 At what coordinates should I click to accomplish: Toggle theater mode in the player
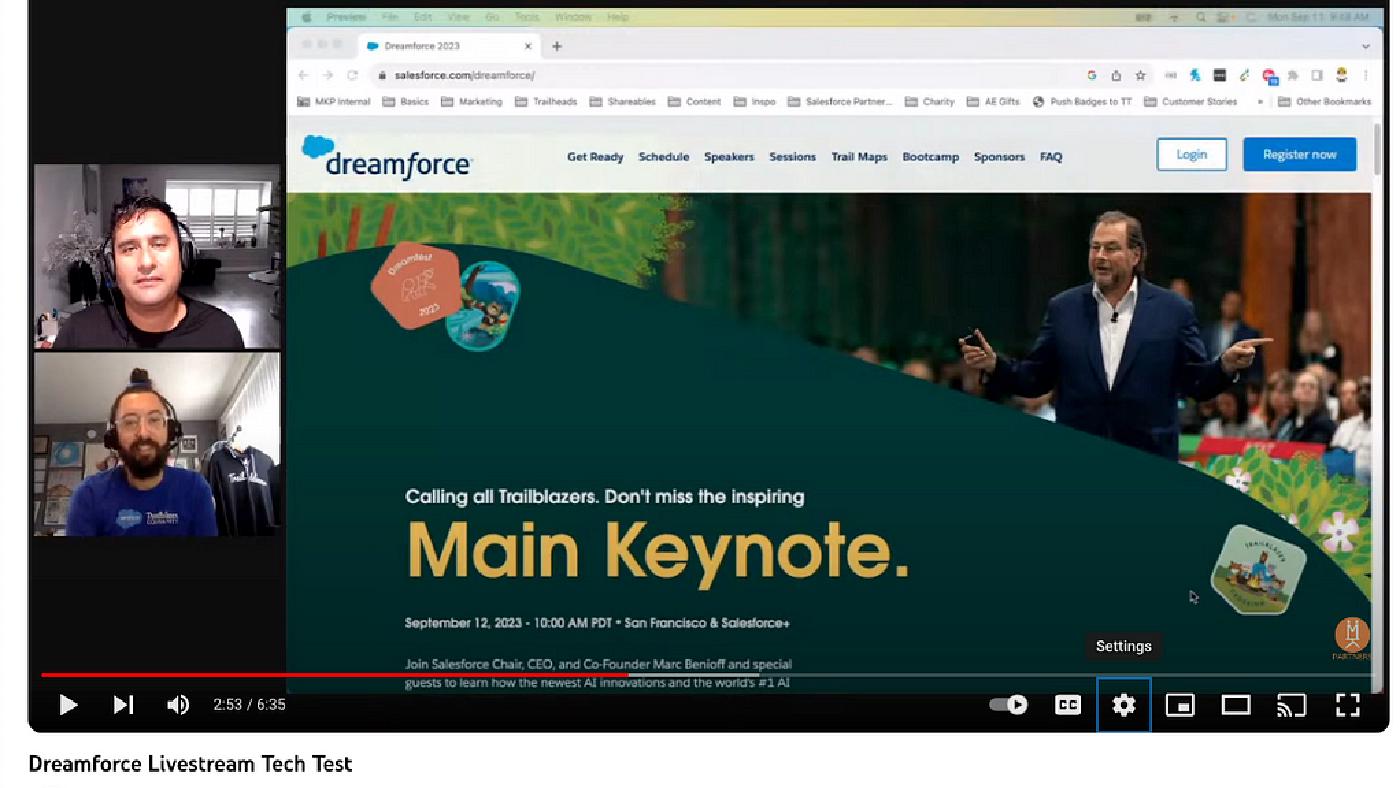(x=1235, y=705)
